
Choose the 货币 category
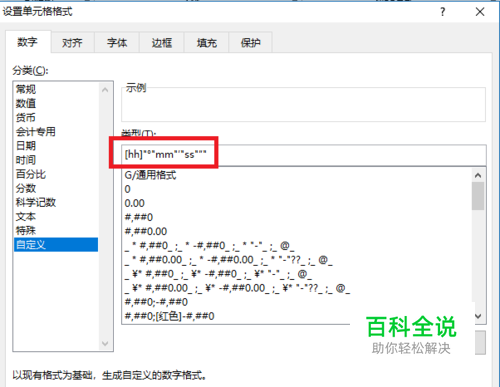coord(56,117)
